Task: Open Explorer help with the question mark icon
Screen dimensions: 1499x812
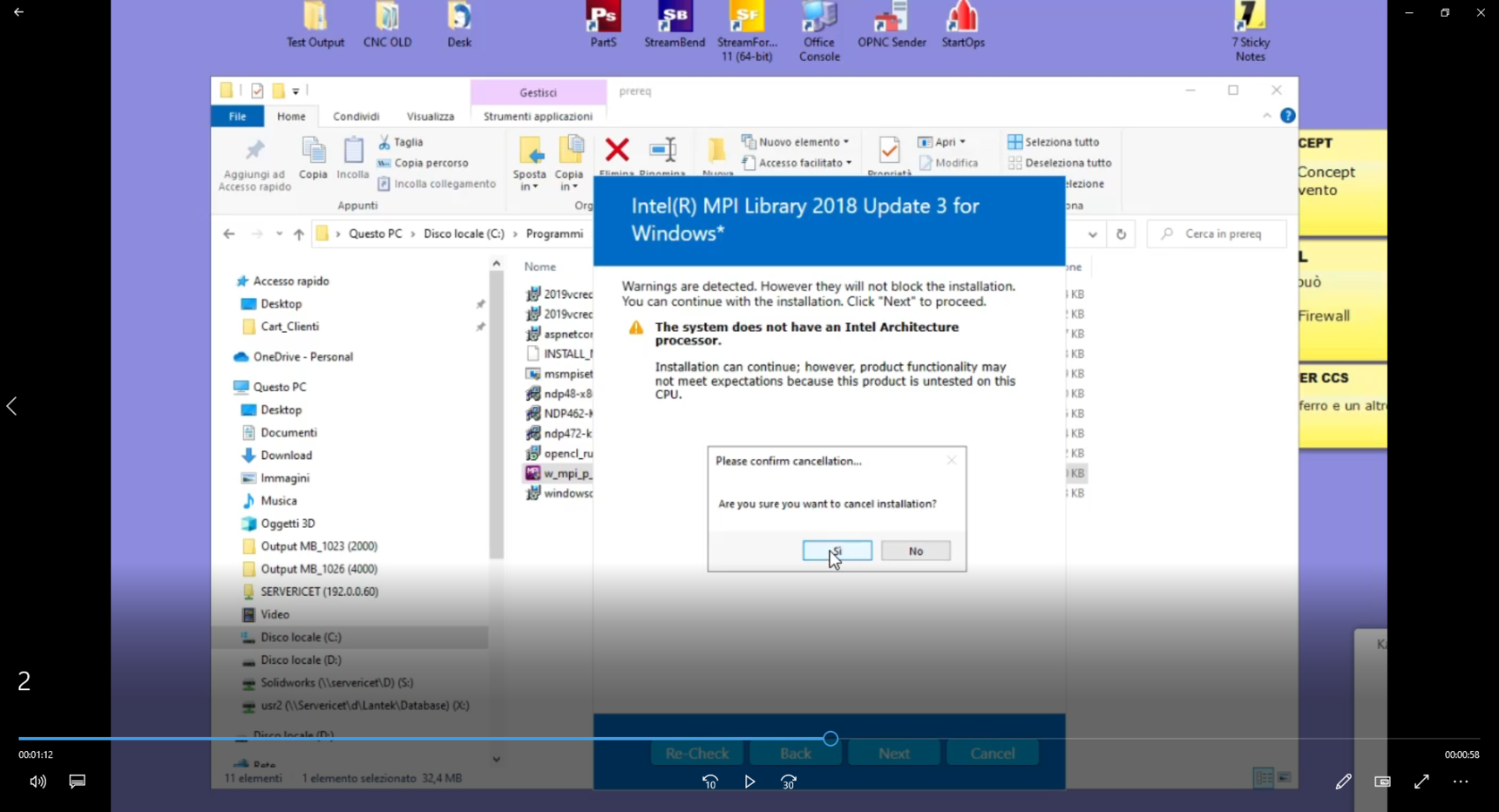Action: point(1287,116)
